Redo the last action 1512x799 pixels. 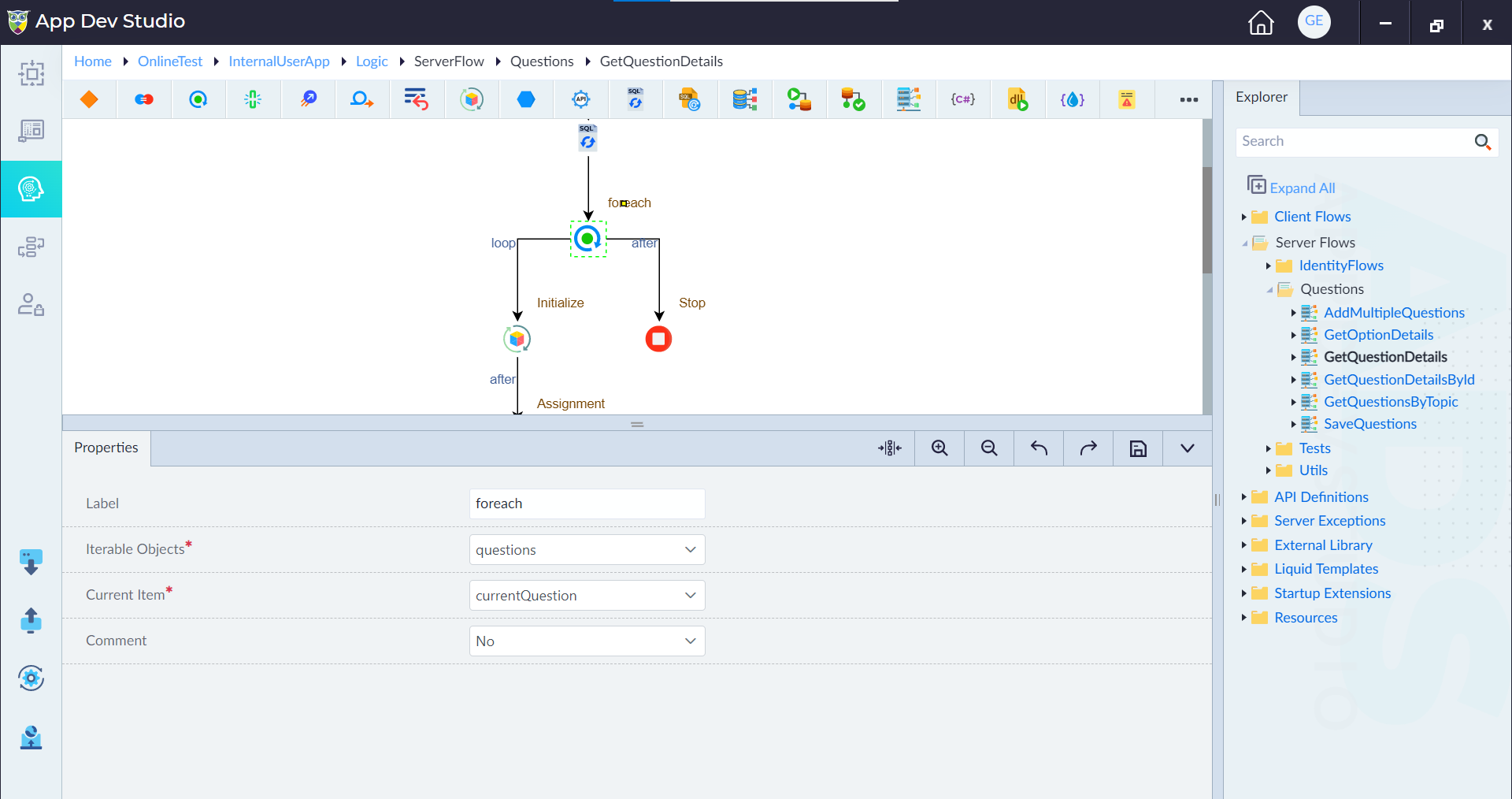point(1088,448)
